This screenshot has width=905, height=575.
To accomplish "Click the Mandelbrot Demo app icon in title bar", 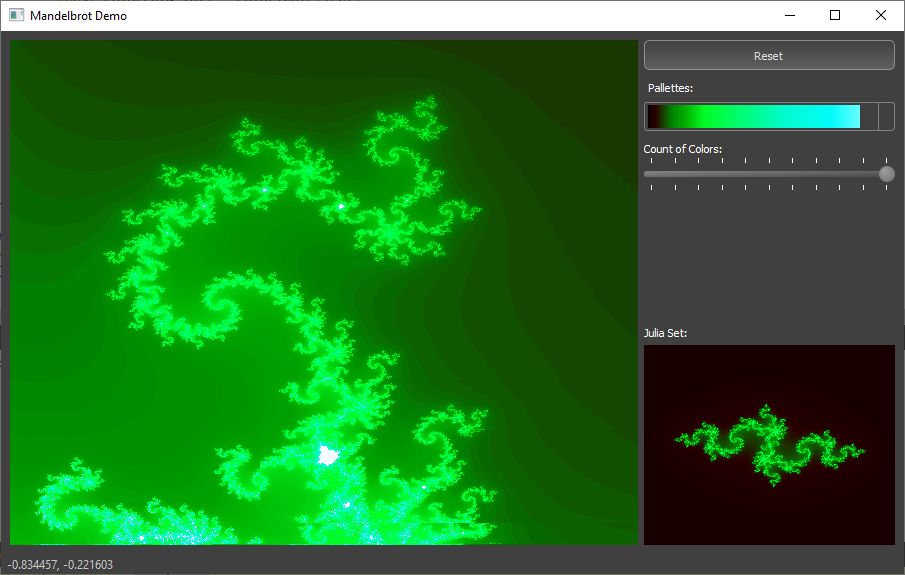I will point(16,16).
